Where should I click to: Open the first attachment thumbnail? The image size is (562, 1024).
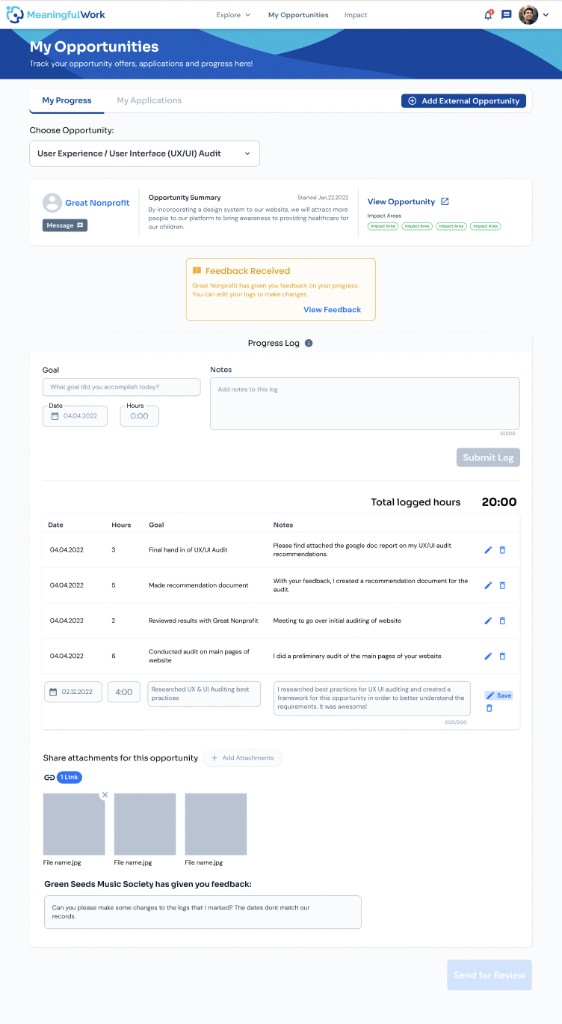74,824
